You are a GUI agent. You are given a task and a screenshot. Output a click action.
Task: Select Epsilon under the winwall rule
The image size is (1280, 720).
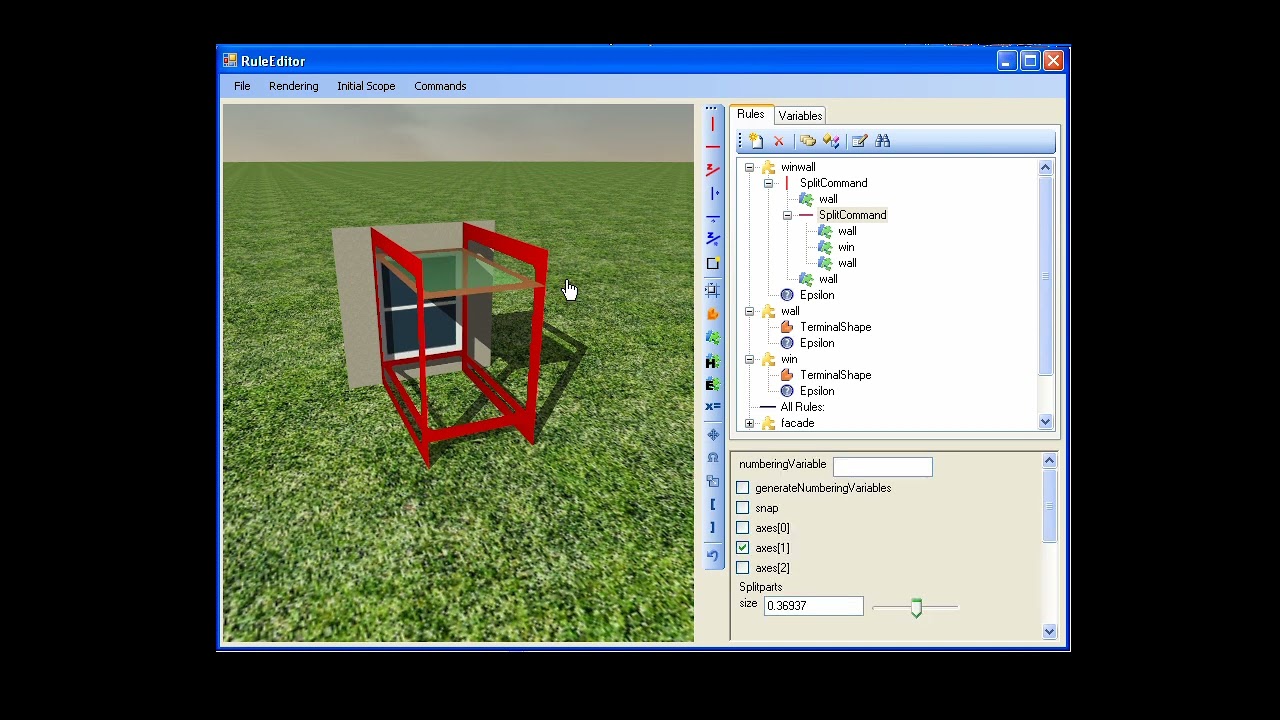[x=817, y=295]
